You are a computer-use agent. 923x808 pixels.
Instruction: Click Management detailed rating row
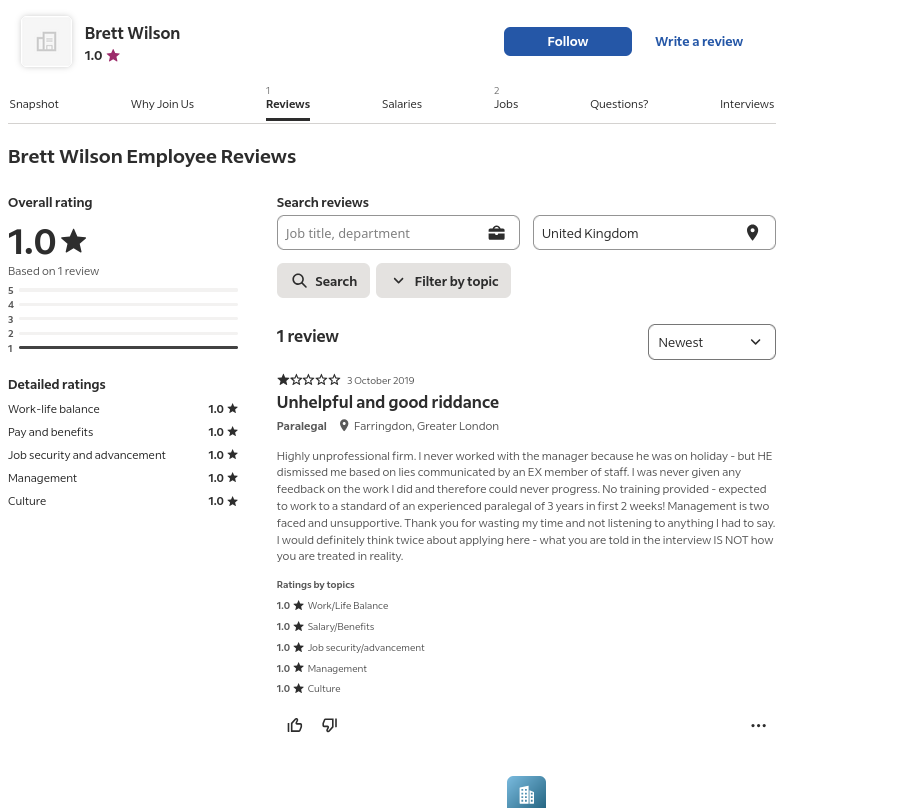[123, 478]
